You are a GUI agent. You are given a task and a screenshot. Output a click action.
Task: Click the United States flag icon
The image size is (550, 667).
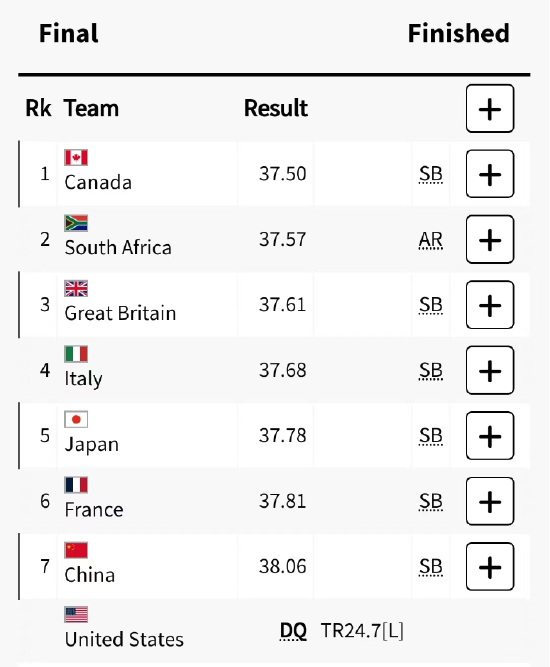click(x=76, y=615)
